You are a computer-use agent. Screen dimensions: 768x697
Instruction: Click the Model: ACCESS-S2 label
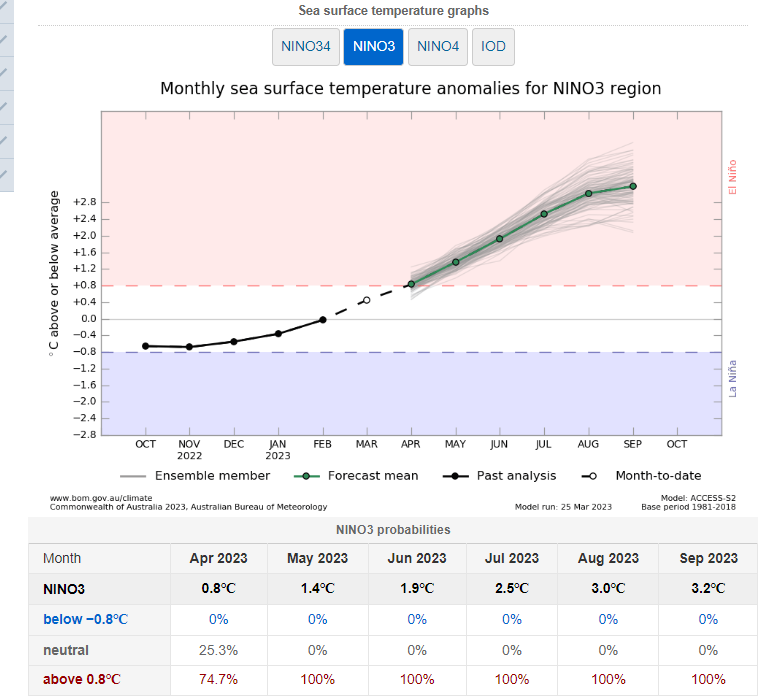tap(698, 498)
